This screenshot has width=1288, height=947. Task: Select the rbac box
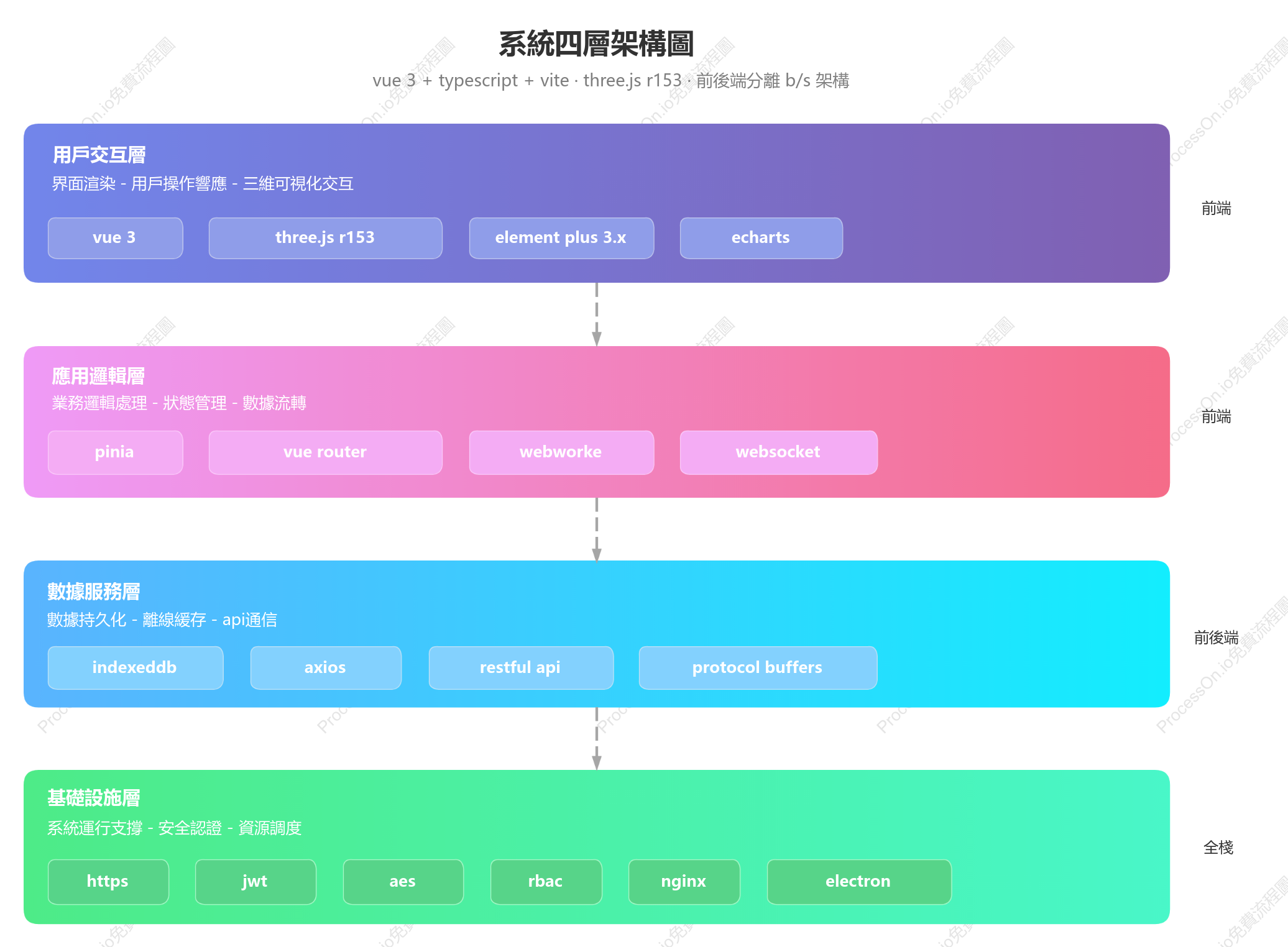546,882
